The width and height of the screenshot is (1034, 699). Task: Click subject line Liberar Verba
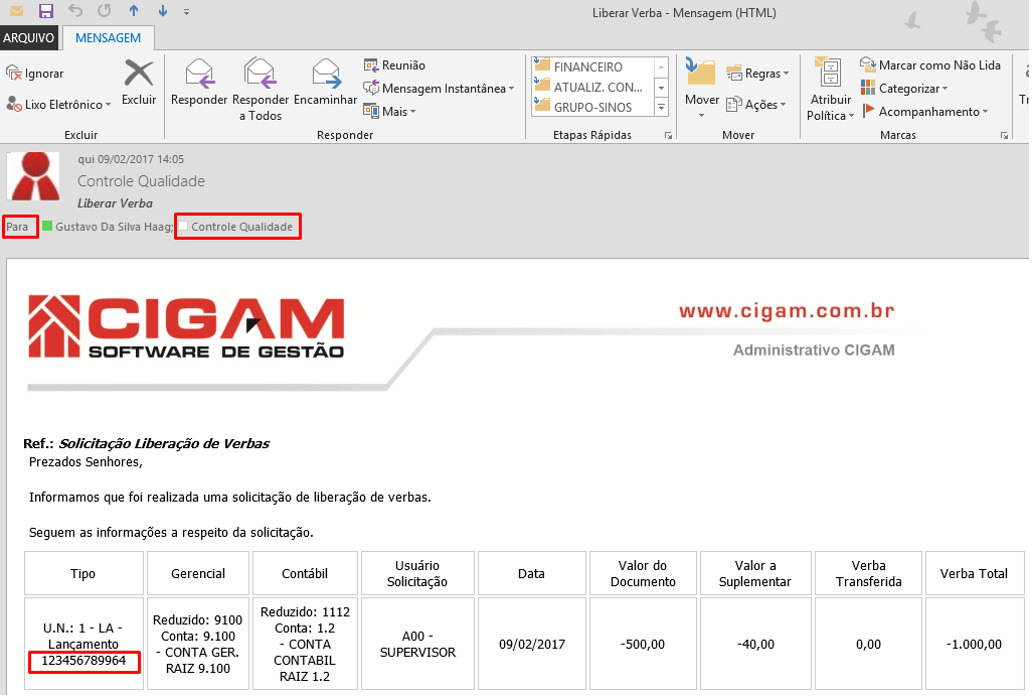[115, 203]
